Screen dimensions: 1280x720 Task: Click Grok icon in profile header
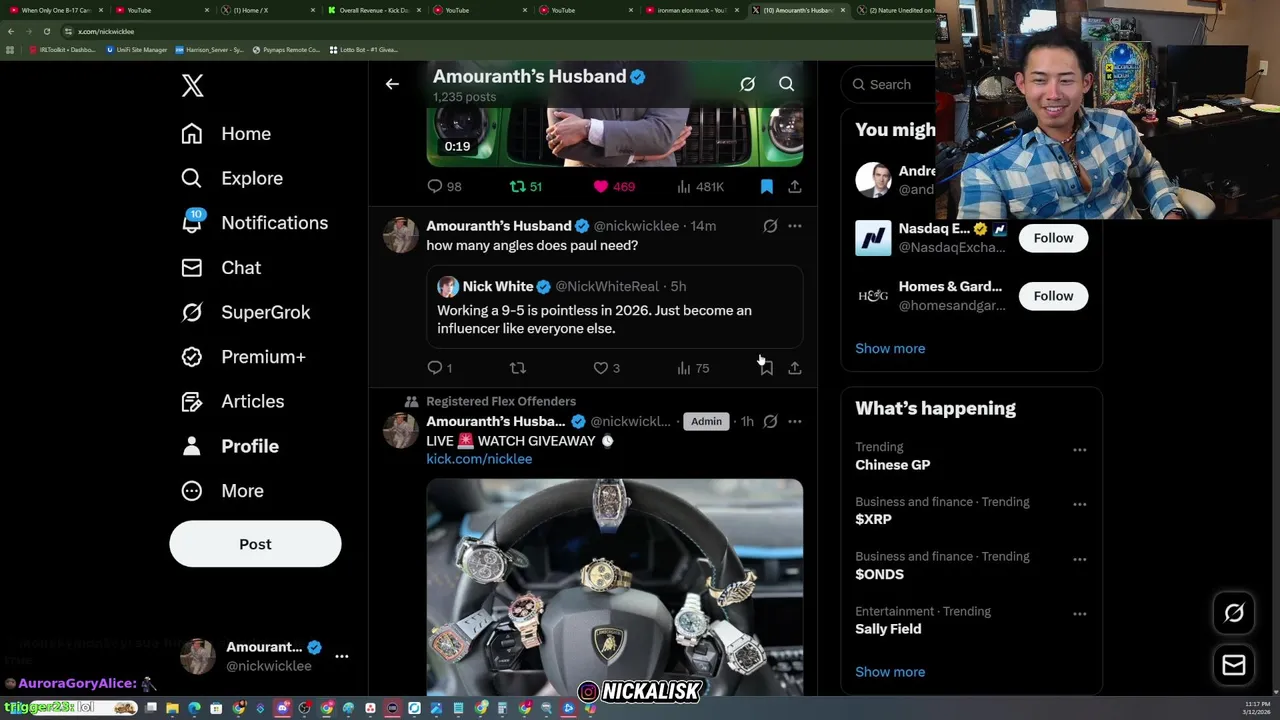(747, 84)
